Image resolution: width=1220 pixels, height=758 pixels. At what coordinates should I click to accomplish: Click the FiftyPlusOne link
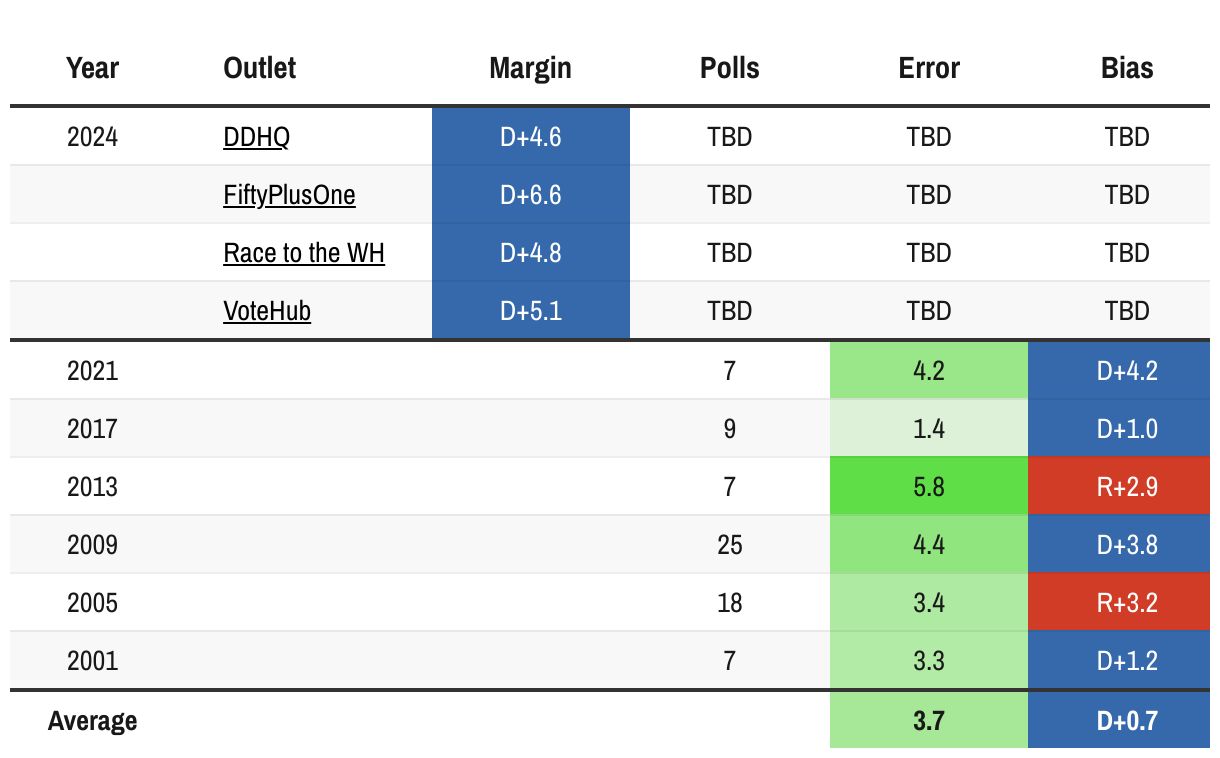click(289, 195)
